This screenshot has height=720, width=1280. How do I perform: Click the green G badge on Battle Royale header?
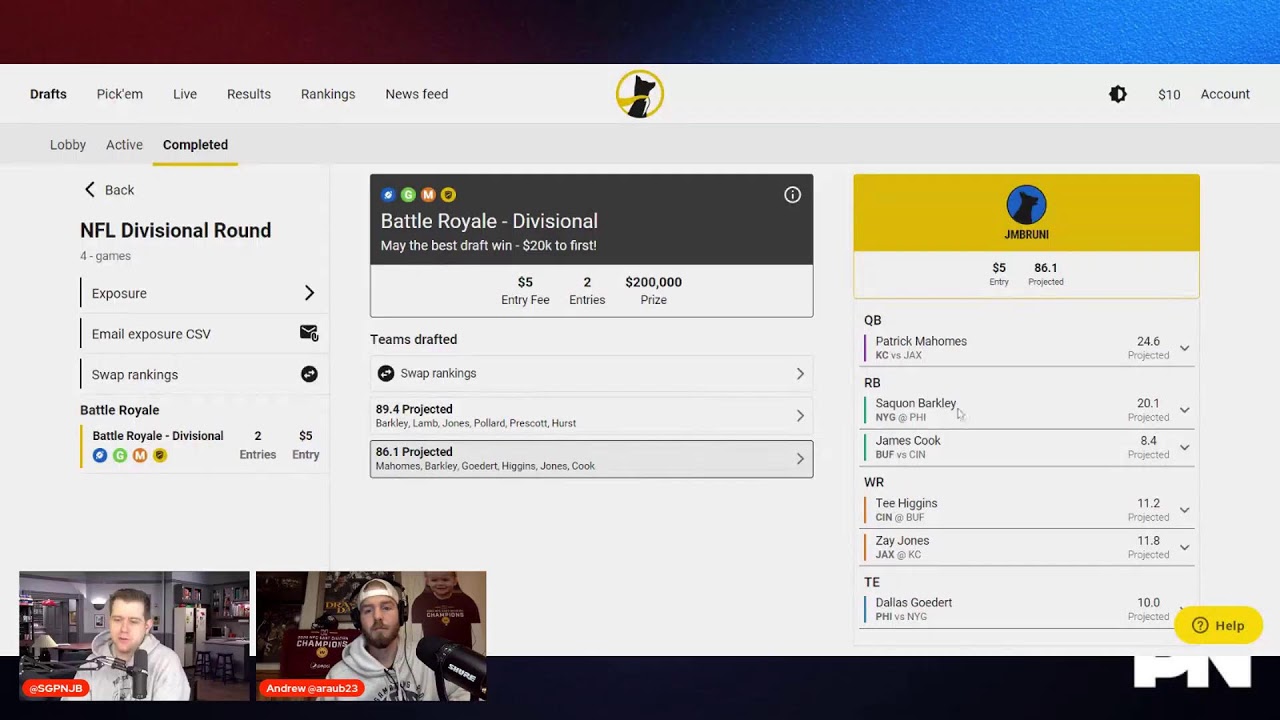click(408, 195)
